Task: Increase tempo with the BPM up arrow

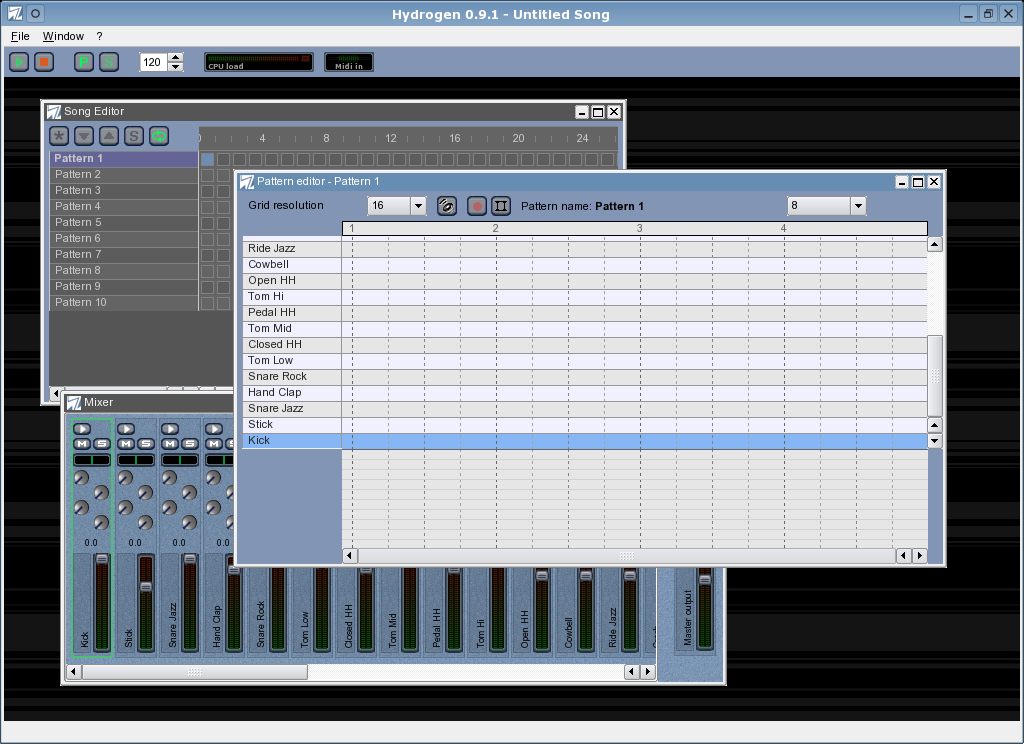Action: coord(176,57)
